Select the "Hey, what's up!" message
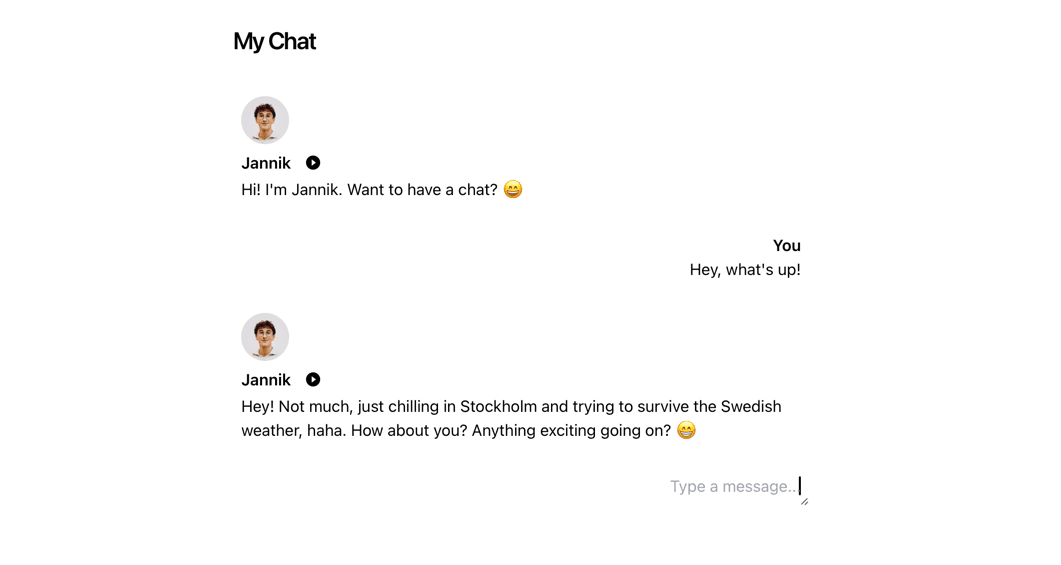Viewport: 1061px width, 565px height. click(x=745, y=270)
